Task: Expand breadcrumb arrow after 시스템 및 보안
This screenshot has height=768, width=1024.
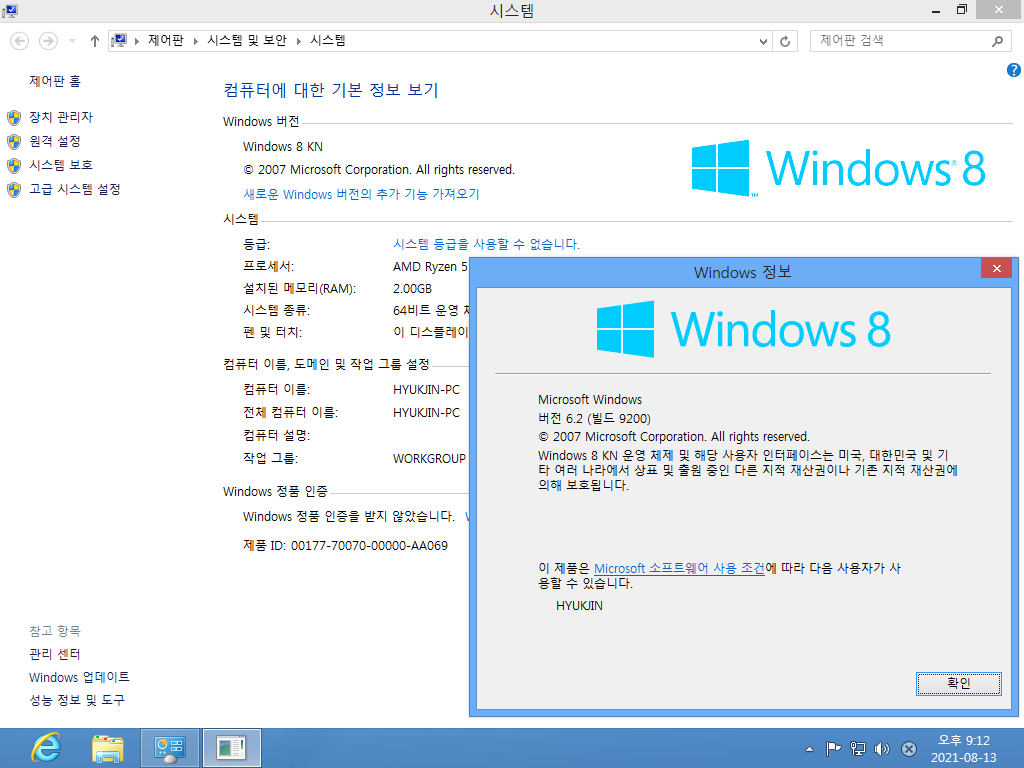Action: pyautogui.click(x=298, y=41)
